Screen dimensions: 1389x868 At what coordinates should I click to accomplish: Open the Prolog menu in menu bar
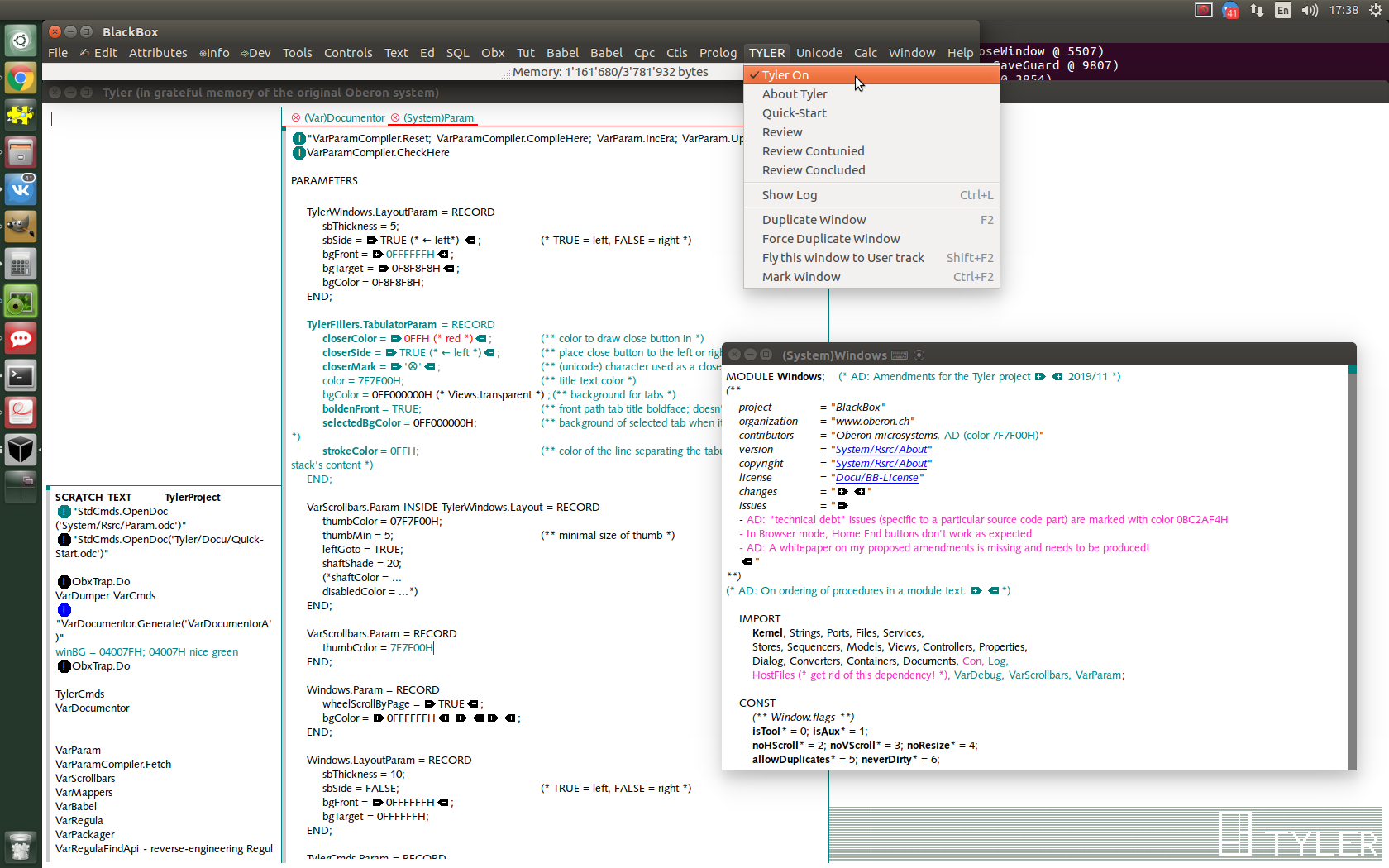[x=718, y=53]
